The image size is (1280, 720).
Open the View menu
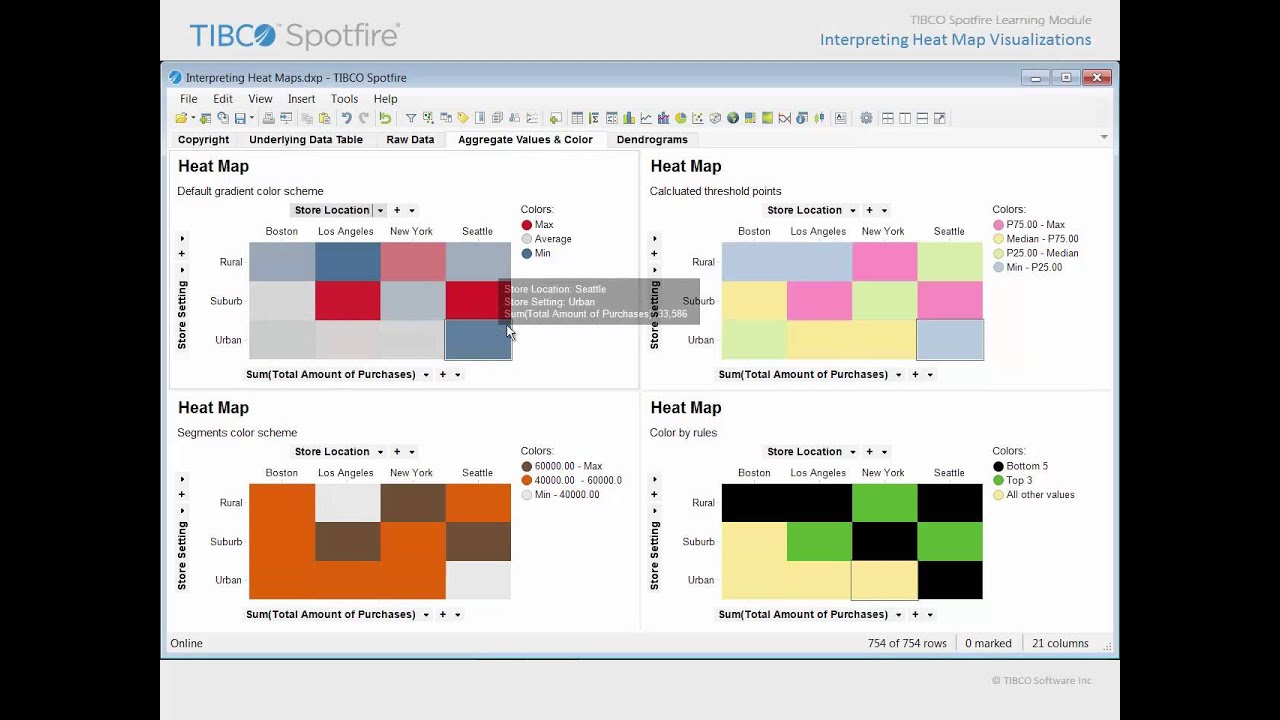(260, 99)
